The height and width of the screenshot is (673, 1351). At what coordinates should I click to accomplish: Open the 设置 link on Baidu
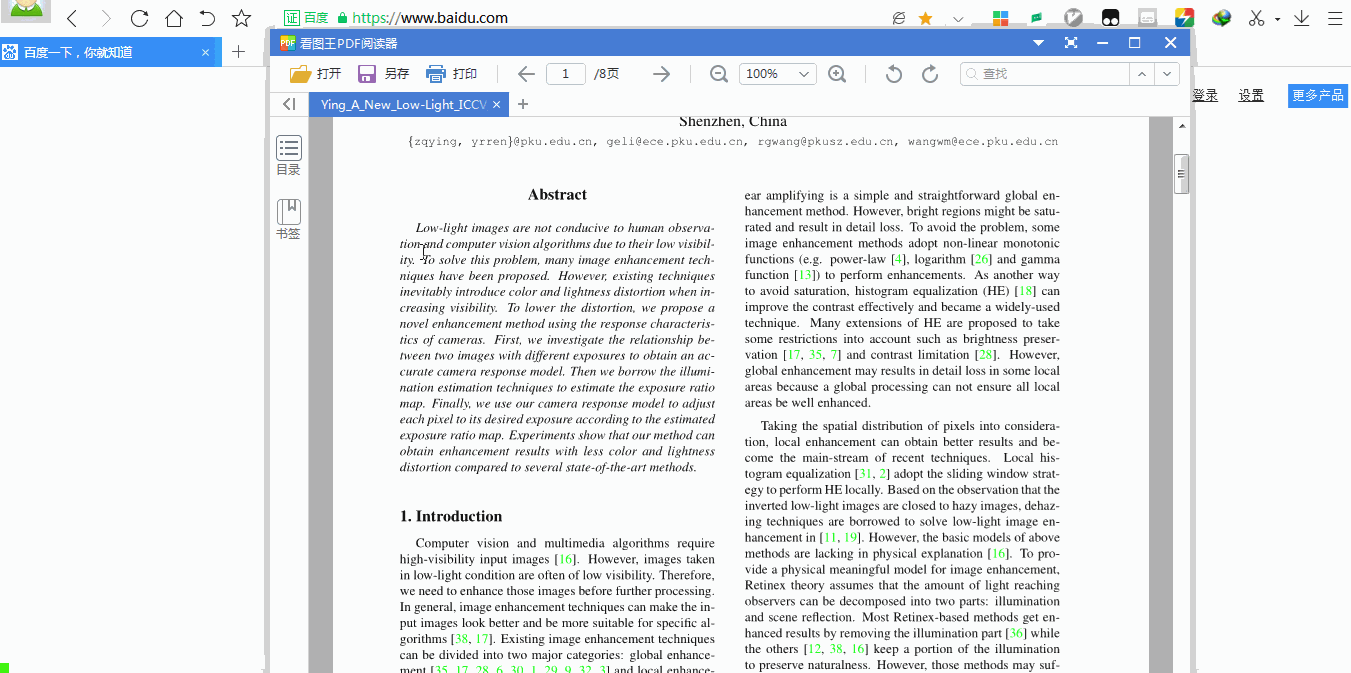pos(1251,96)
